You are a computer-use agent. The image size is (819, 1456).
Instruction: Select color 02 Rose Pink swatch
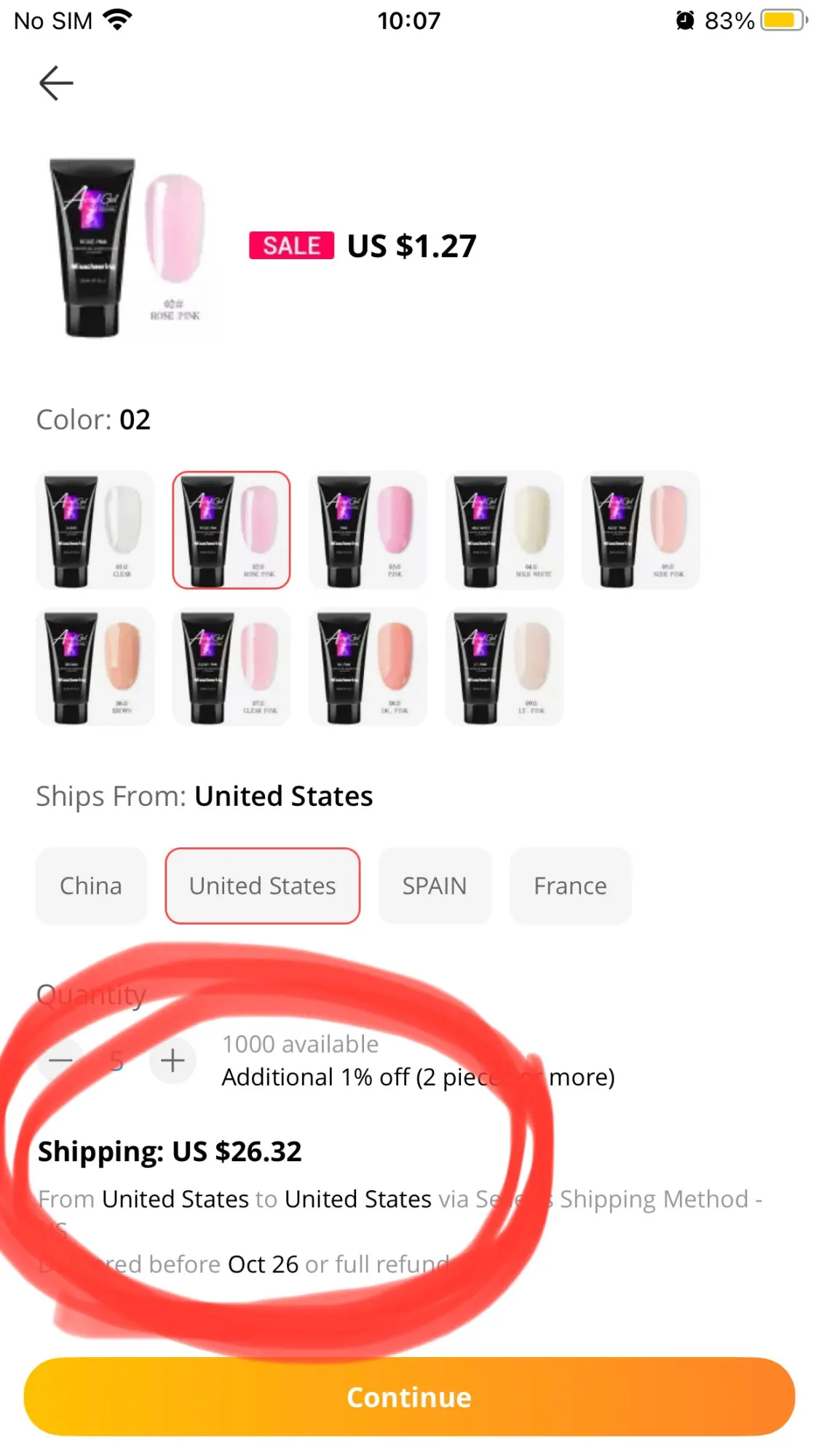[x=232, y=530]
